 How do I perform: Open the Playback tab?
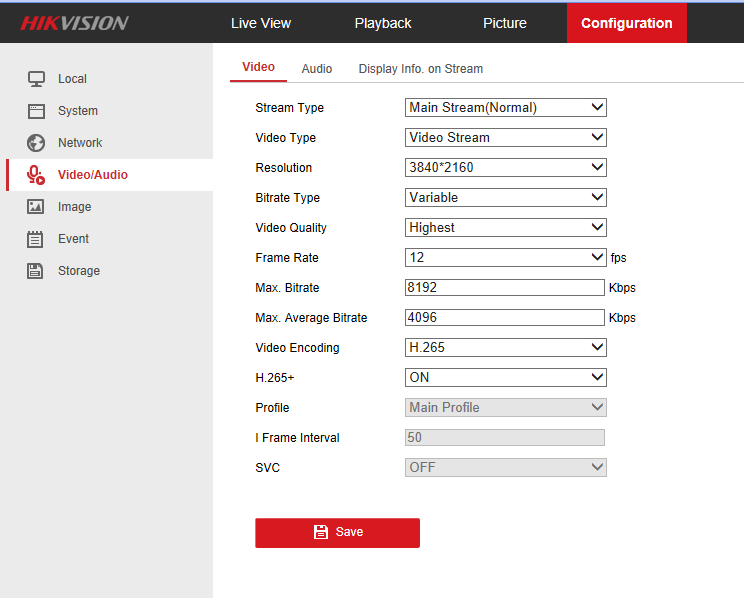[x=383, y=23]
